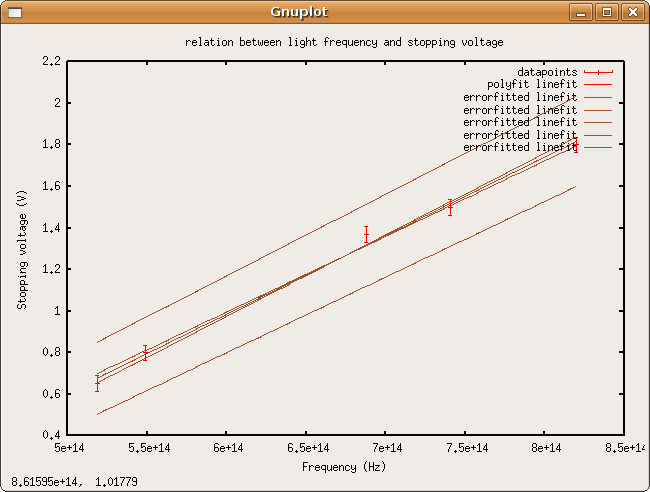Click the plot title about light frequency
The height and width of the screenshot is (492, 650).
344,43
